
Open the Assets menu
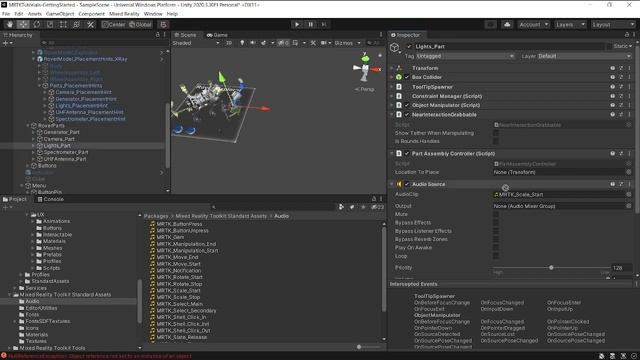point(35,14)
